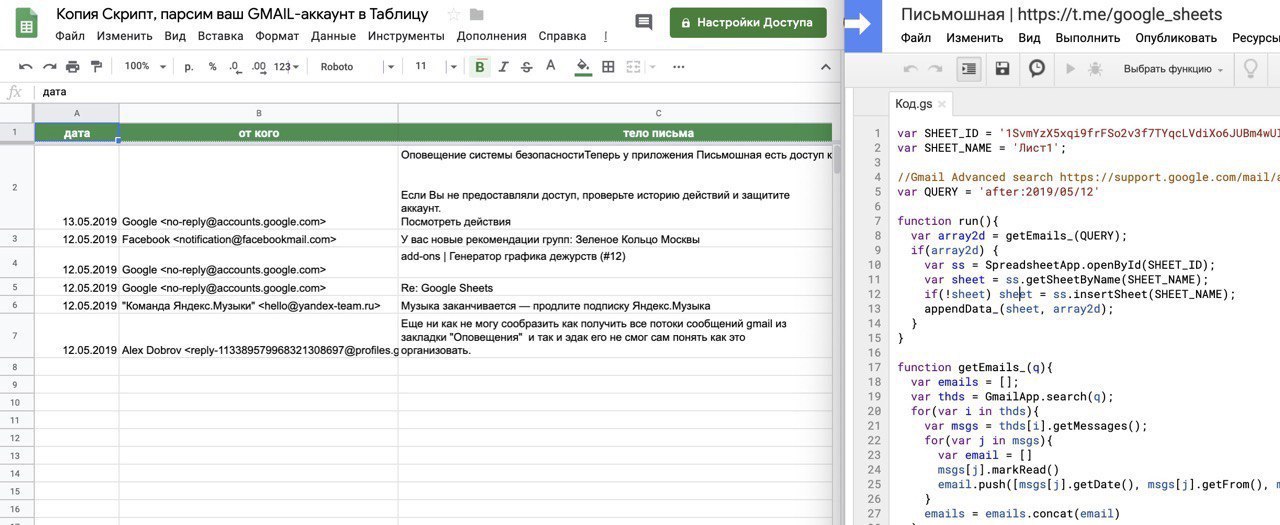
Task: Undo in the Sheets toolbar
Action: [x=26, y=67]
